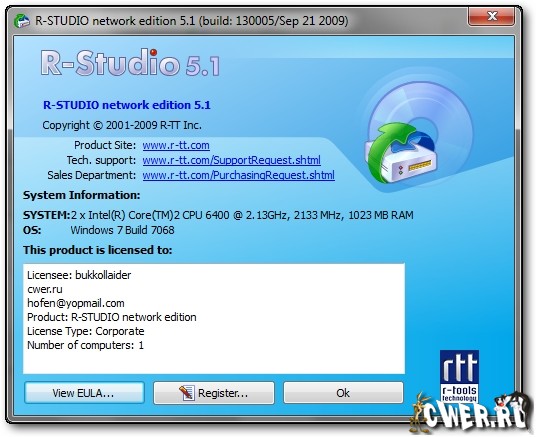Click the R-Studio title bar app icon
536x437 pixels.
[x=22, y=21]
